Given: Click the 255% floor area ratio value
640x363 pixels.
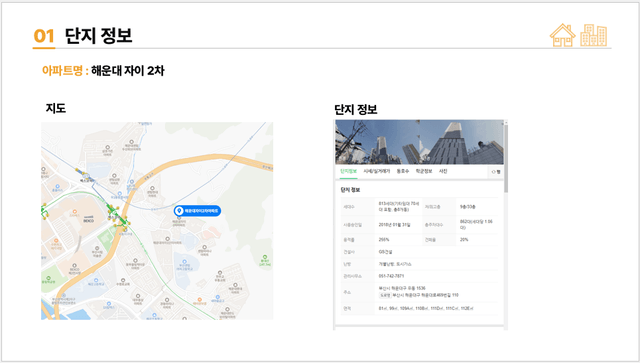Looking at the screenshot, I should point(384,240).
